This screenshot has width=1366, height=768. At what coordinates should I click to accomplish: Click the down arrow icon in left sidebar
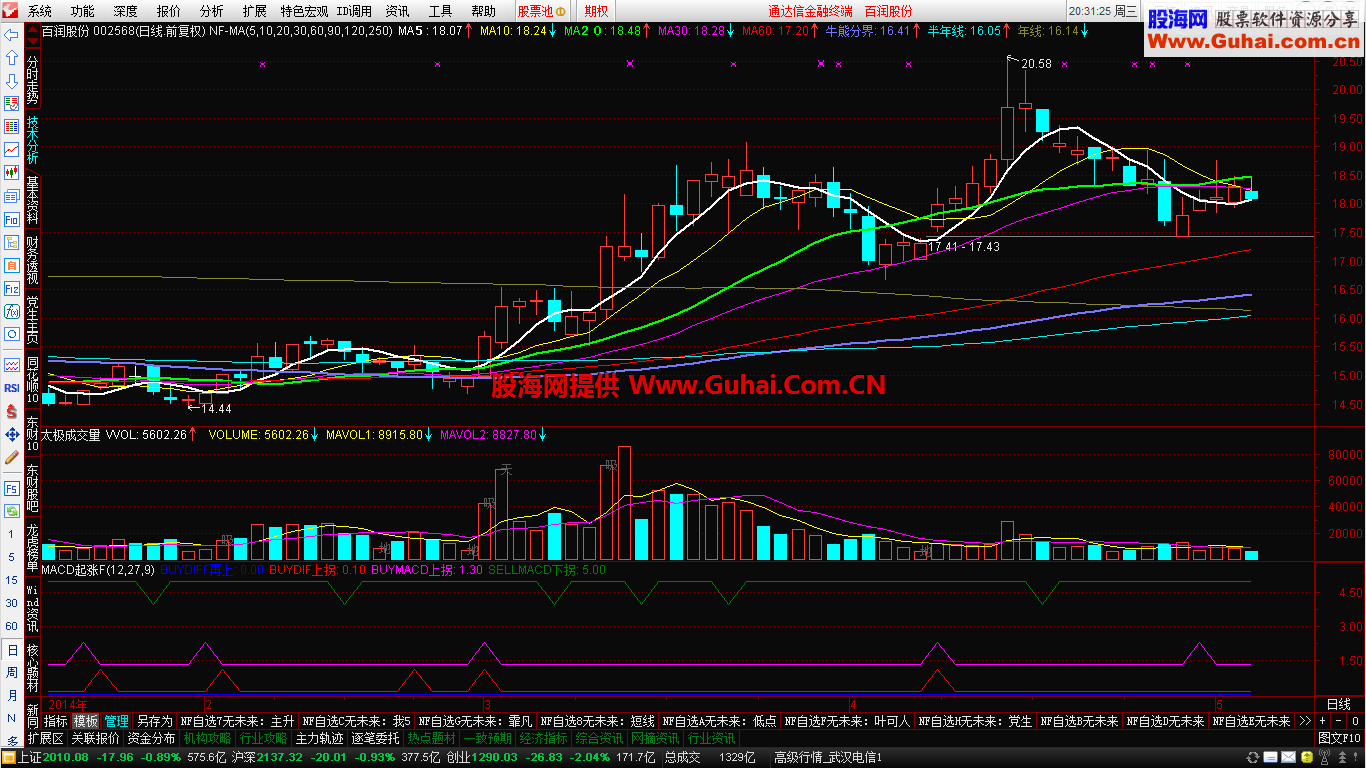point(11,80)
